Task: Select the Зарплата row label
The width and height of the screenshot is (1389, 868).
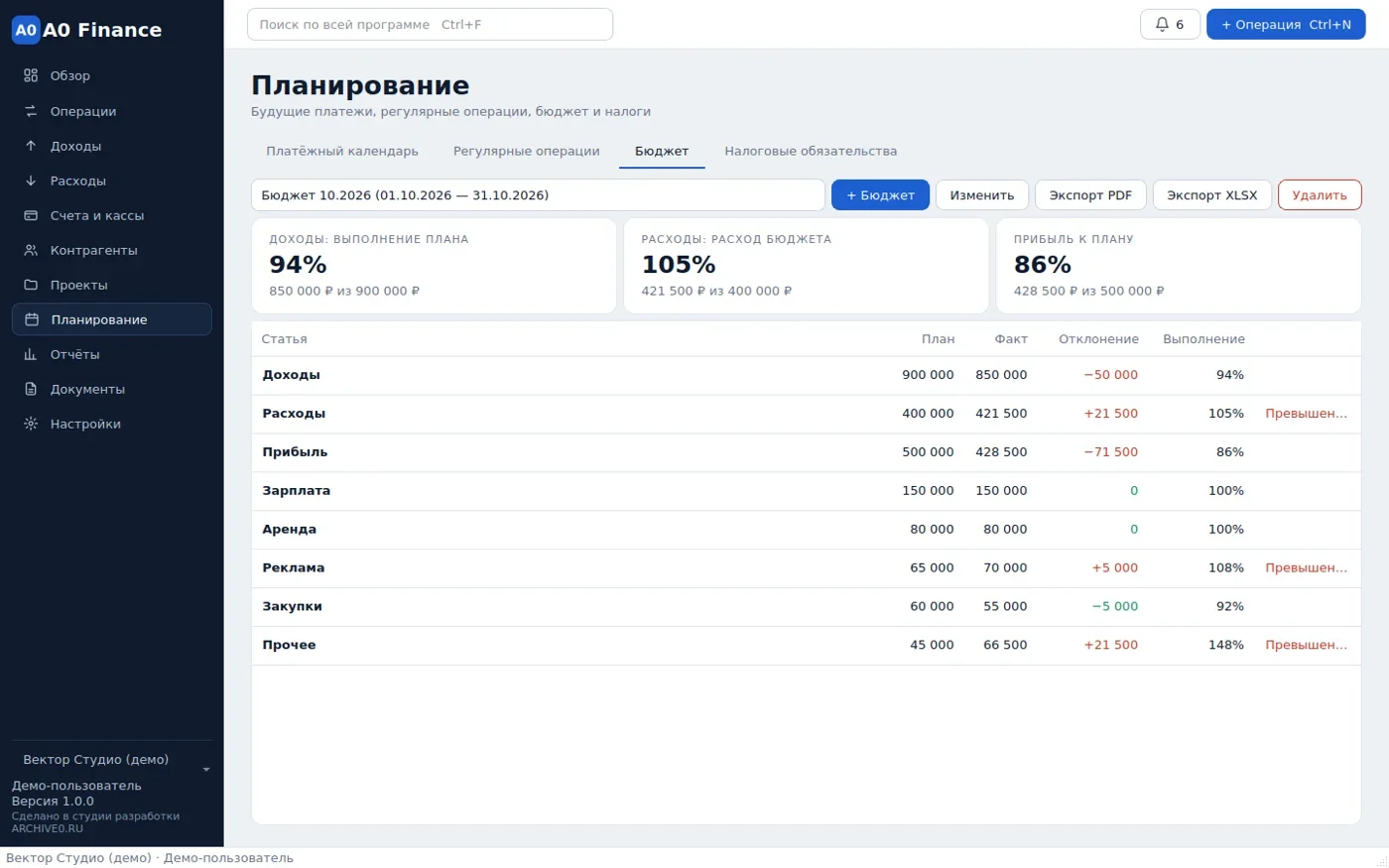Action: coord(297,491)
